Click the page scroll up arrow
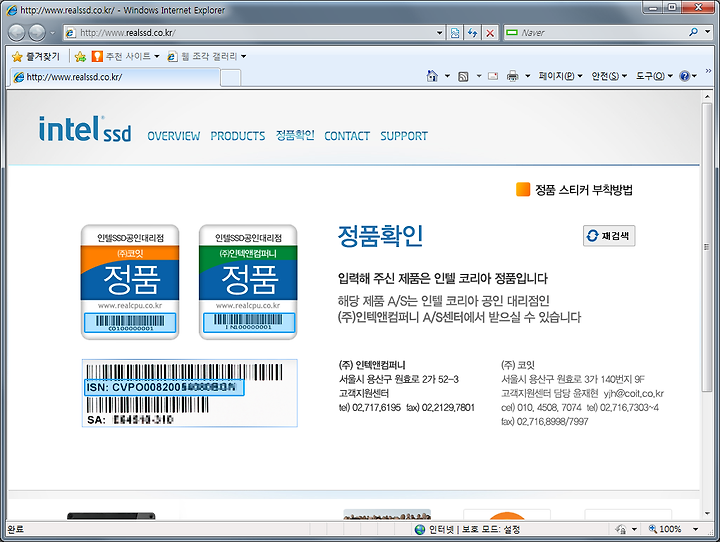 [707, 96]
